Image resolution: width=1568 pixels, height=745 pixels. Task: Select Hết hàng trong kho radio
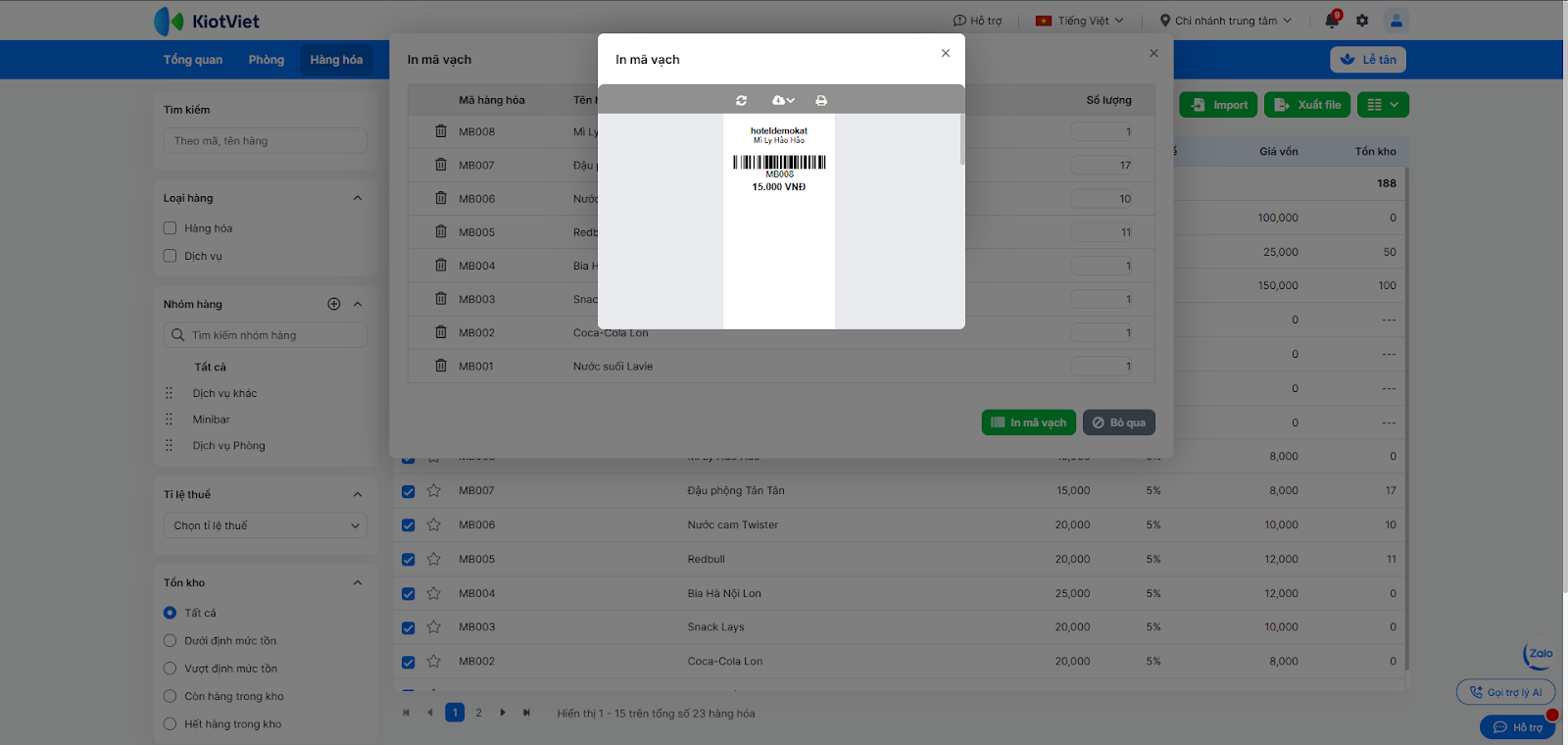(x=171, y=724)
